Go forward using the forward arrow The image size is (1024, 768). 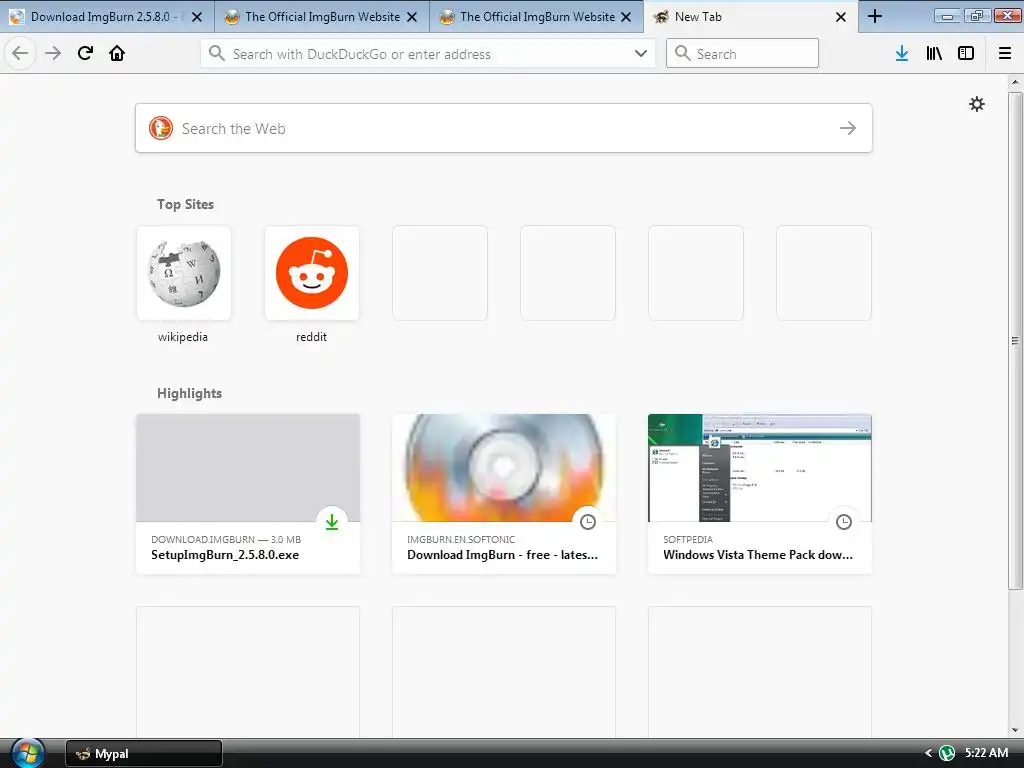[53, 54]
